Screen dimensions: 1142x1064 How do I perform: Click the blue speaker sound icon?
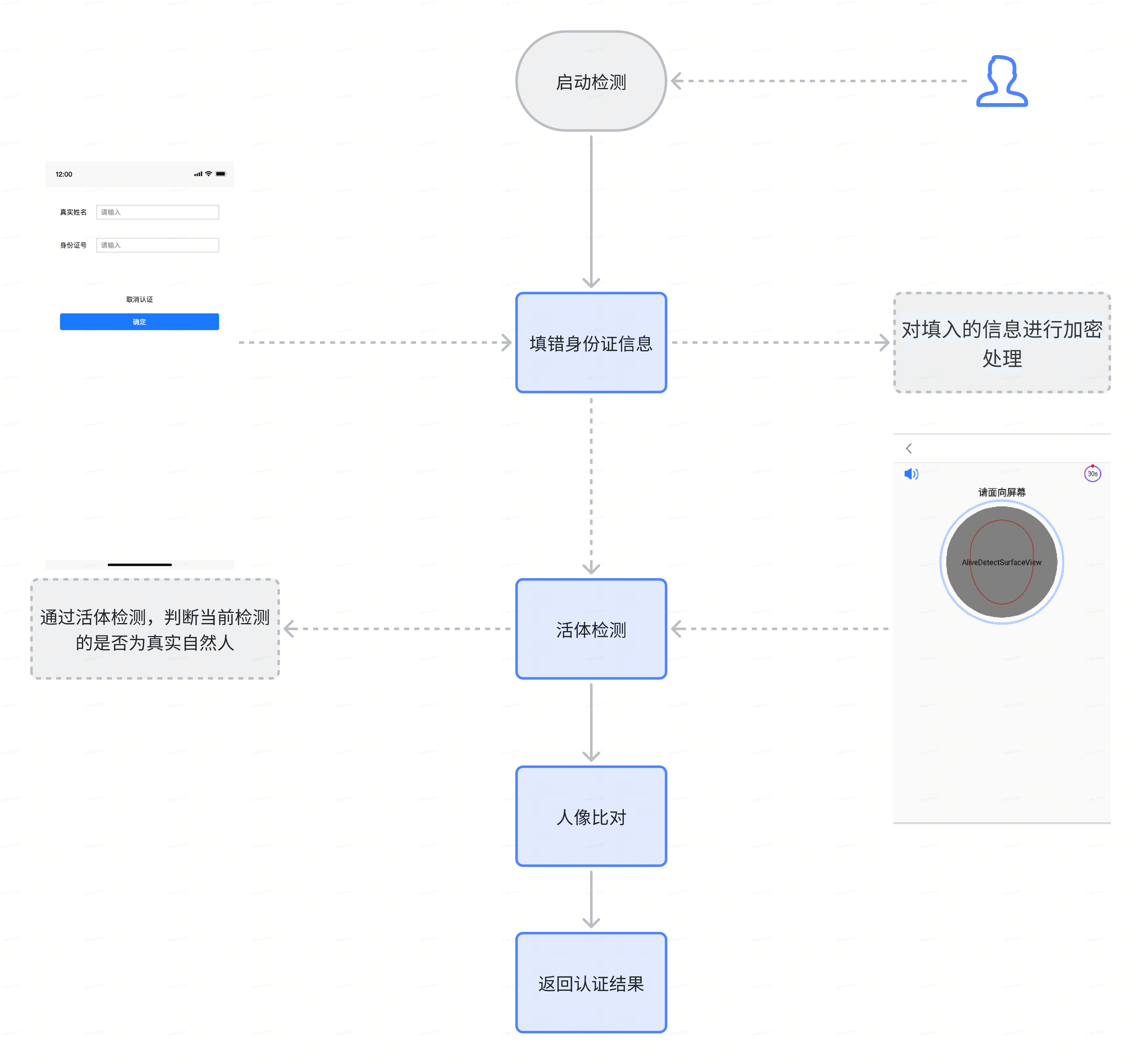(x=911, y=474)
